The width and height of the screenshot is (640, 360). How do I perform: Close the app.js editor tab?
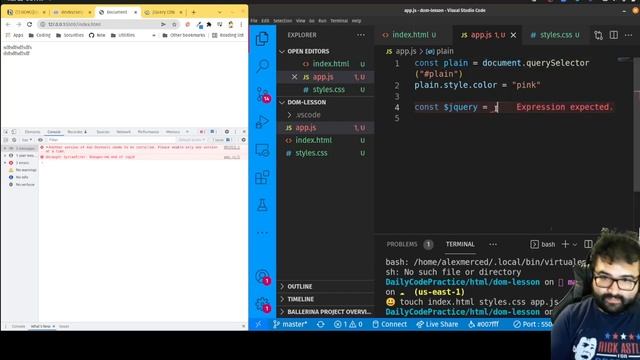point(513,36)
